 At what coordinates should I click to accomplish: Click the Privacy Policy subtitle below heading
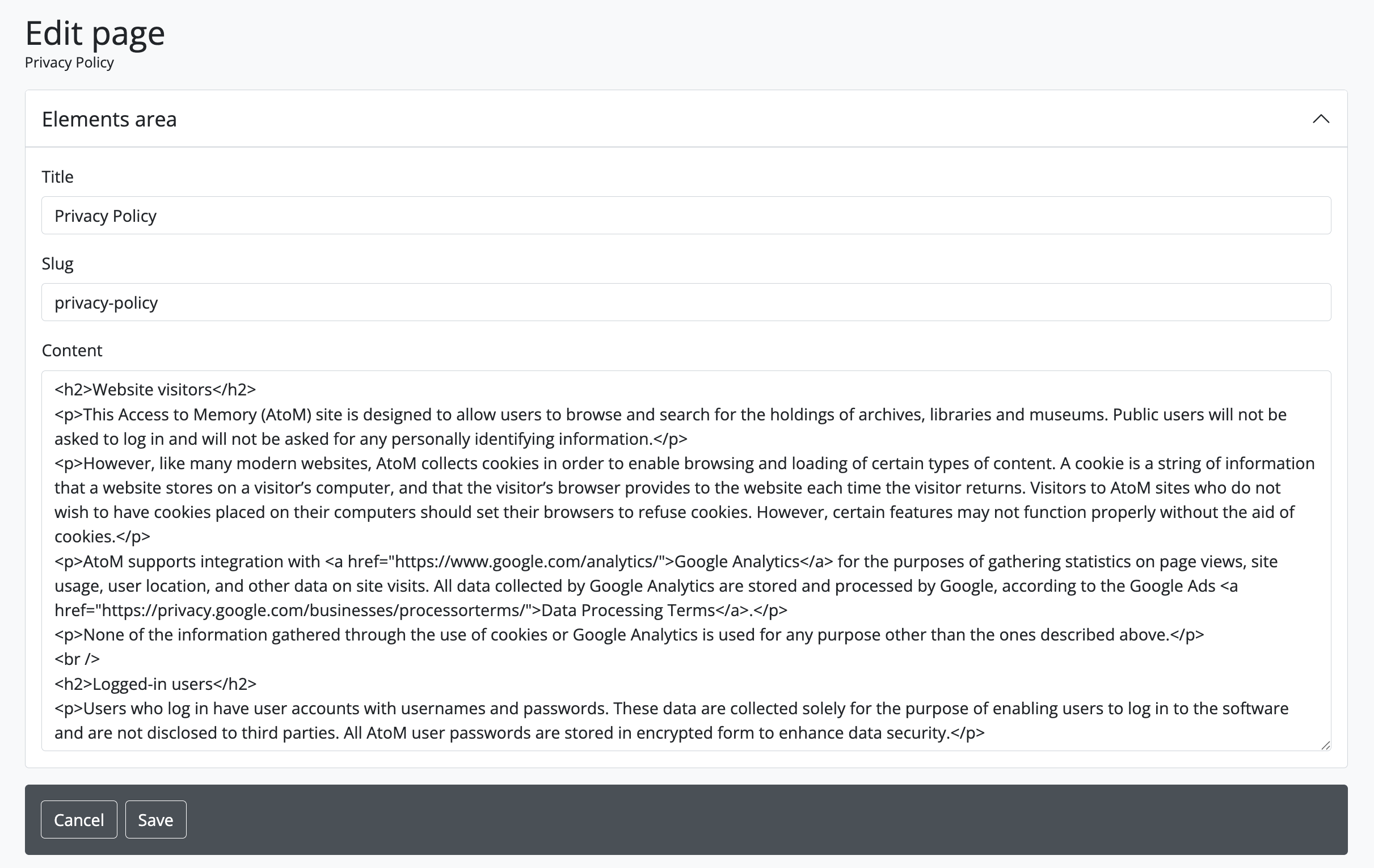click(x=69, y=62)
